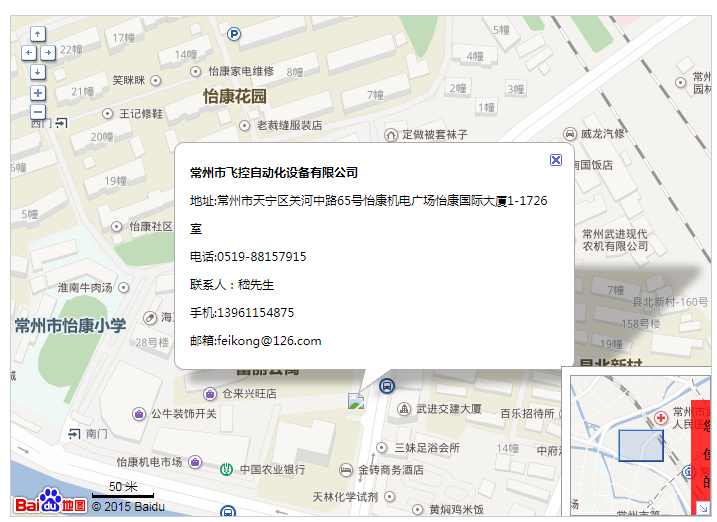Zoom in using the plus button

pos(38,93)
